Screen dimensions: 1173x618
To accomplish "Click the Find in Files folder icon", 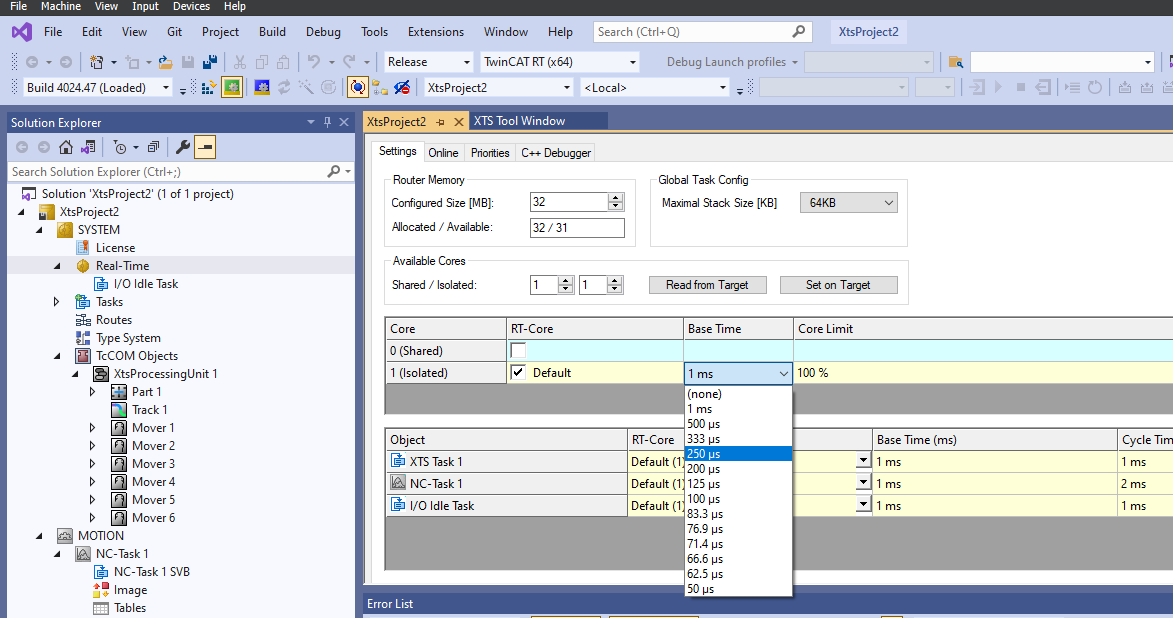I will (x=955, y=62).
